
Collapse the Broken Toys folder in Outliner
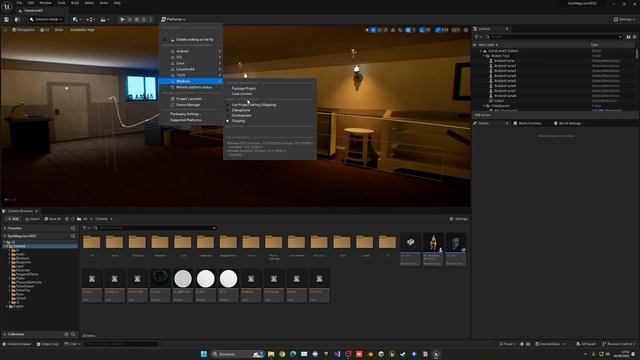(x=484, y=56)
